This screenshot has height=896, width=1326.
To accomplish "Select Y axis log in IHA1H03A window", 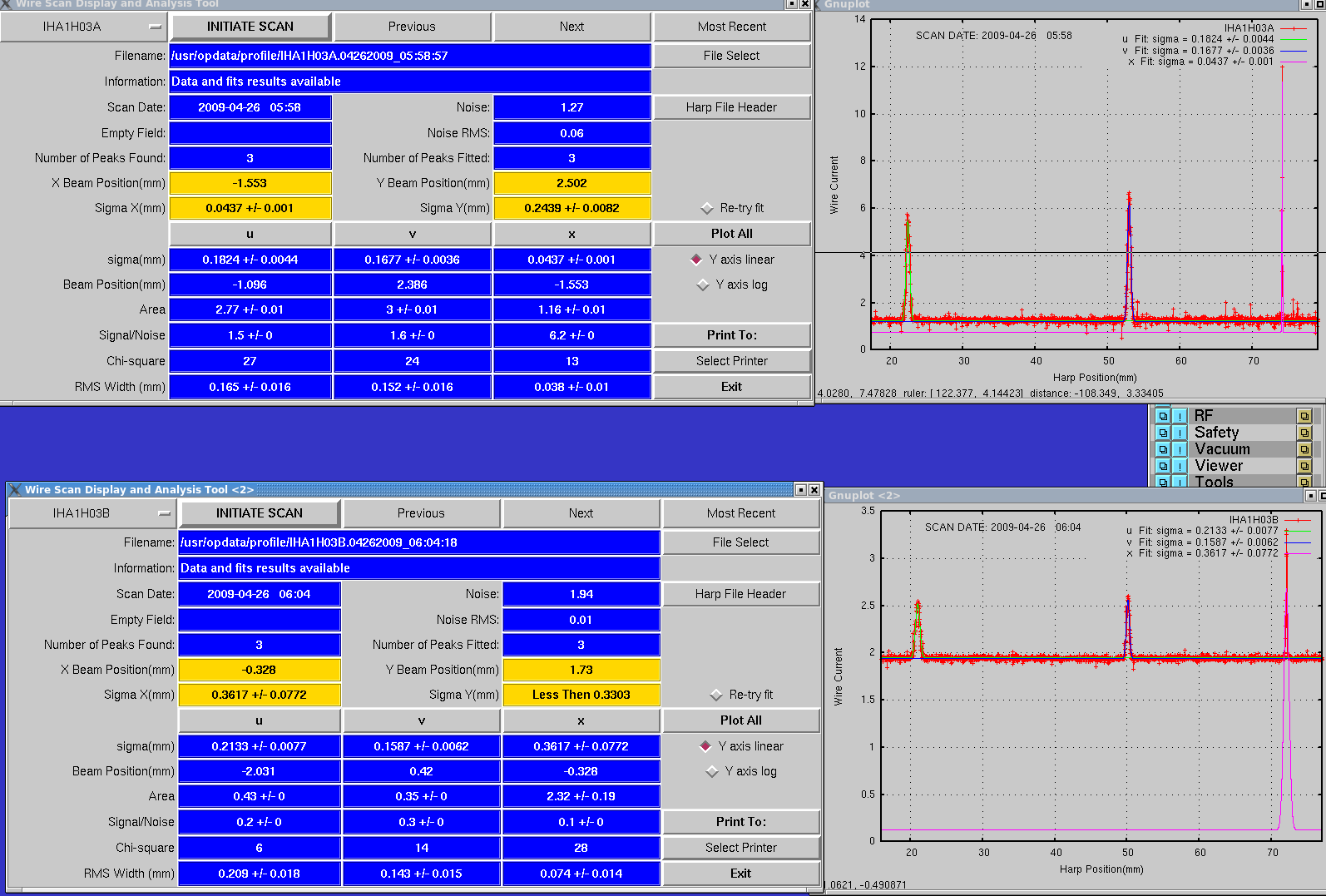I will [703, 285].
